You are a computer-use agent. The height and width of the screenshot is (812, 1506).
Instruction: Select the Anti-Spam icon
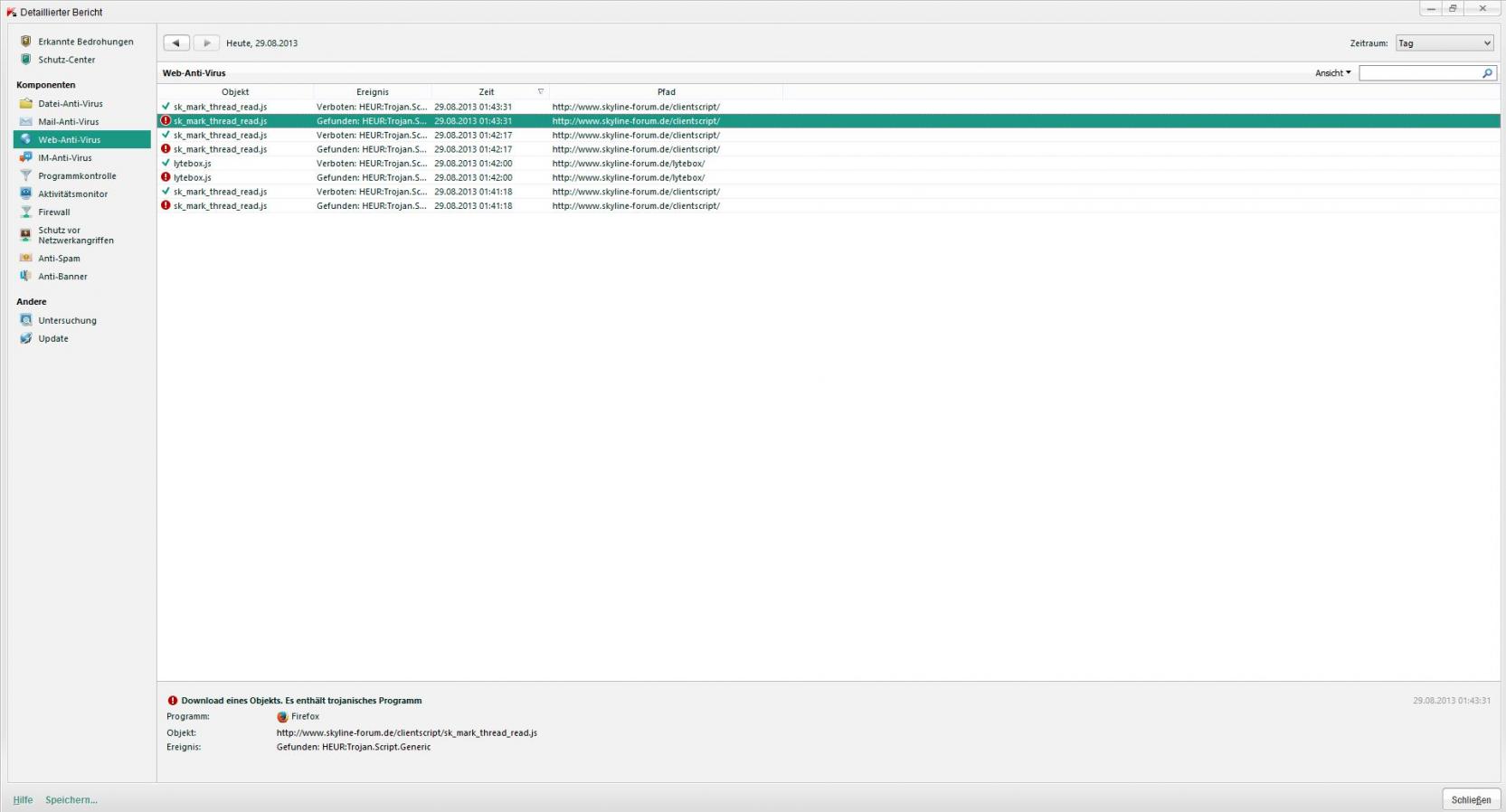(x=26, y=259)
